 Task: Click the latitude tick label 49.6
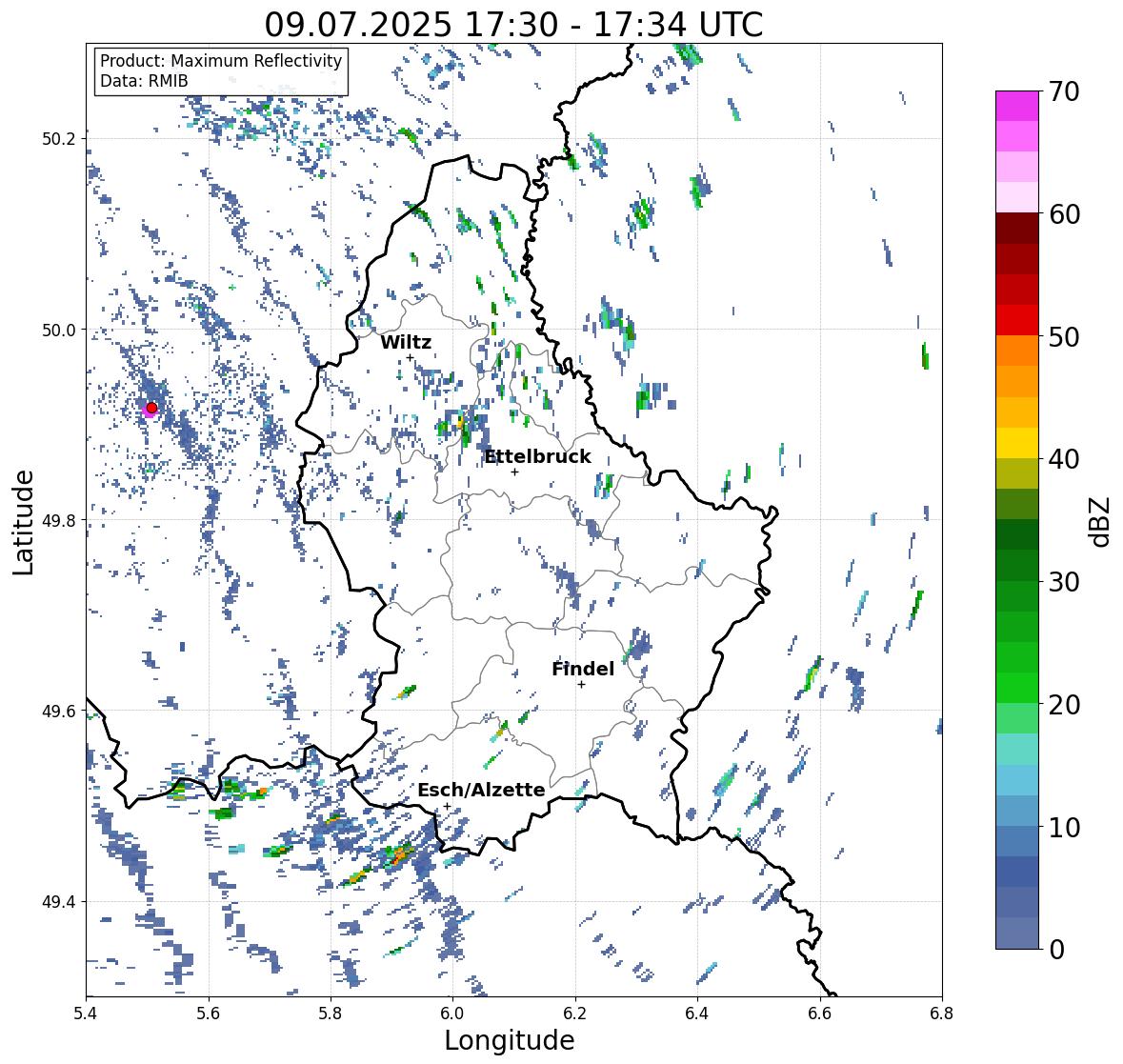pyautogui.click(x=58, y=711)
